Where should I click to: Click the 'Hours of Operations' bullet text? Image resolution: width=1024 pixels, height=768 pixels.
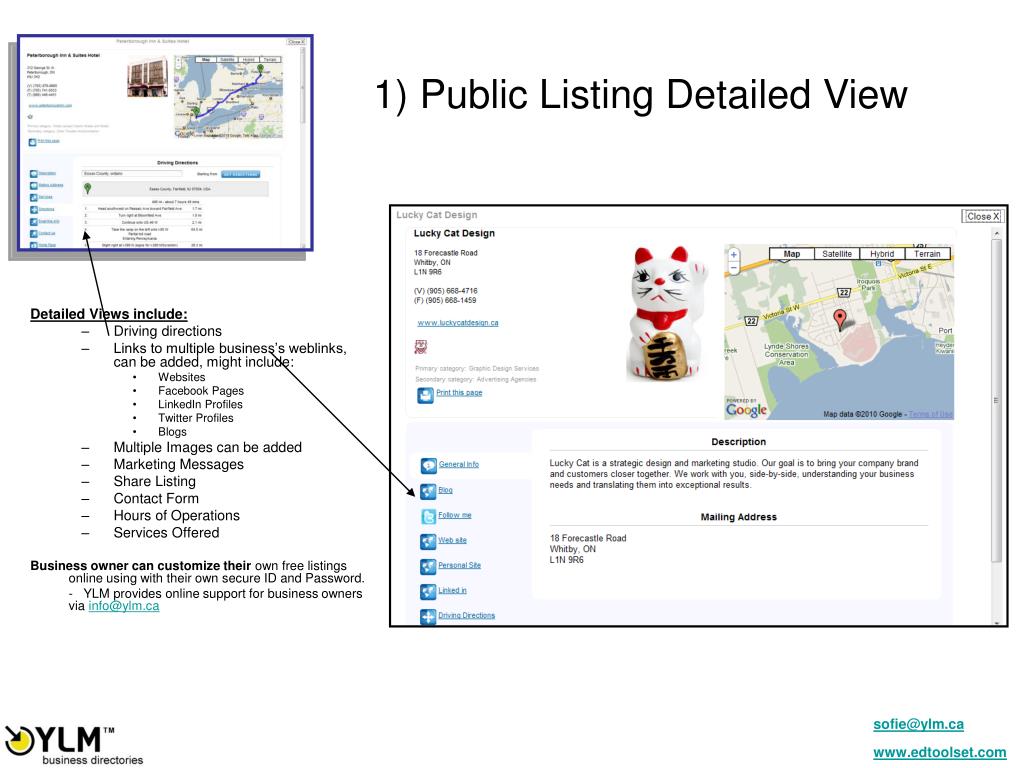coord(176,515)
